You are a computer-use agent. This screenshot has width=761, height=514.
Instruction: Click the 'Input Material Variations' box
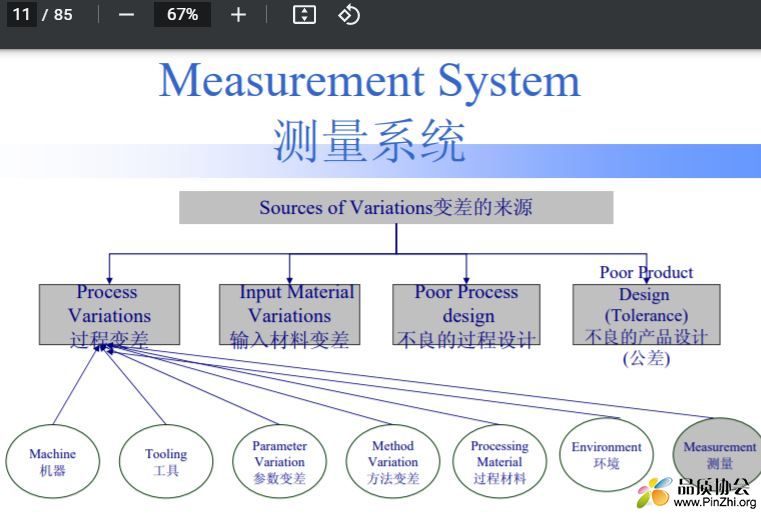click(x=290, y=315)
